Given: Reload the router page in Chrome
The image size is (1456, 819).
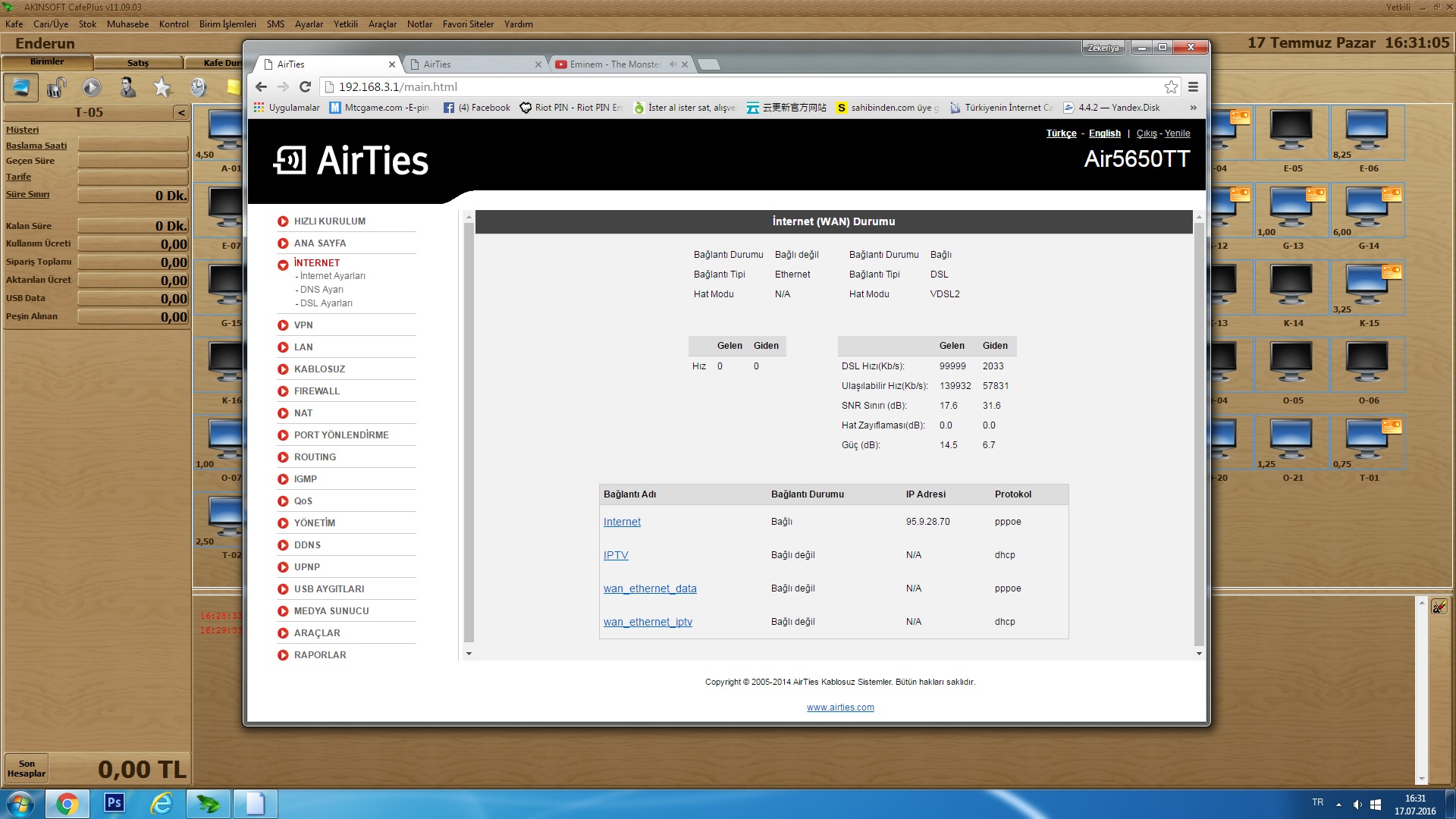Looking at the screenshot, I should tap(305, 87).
